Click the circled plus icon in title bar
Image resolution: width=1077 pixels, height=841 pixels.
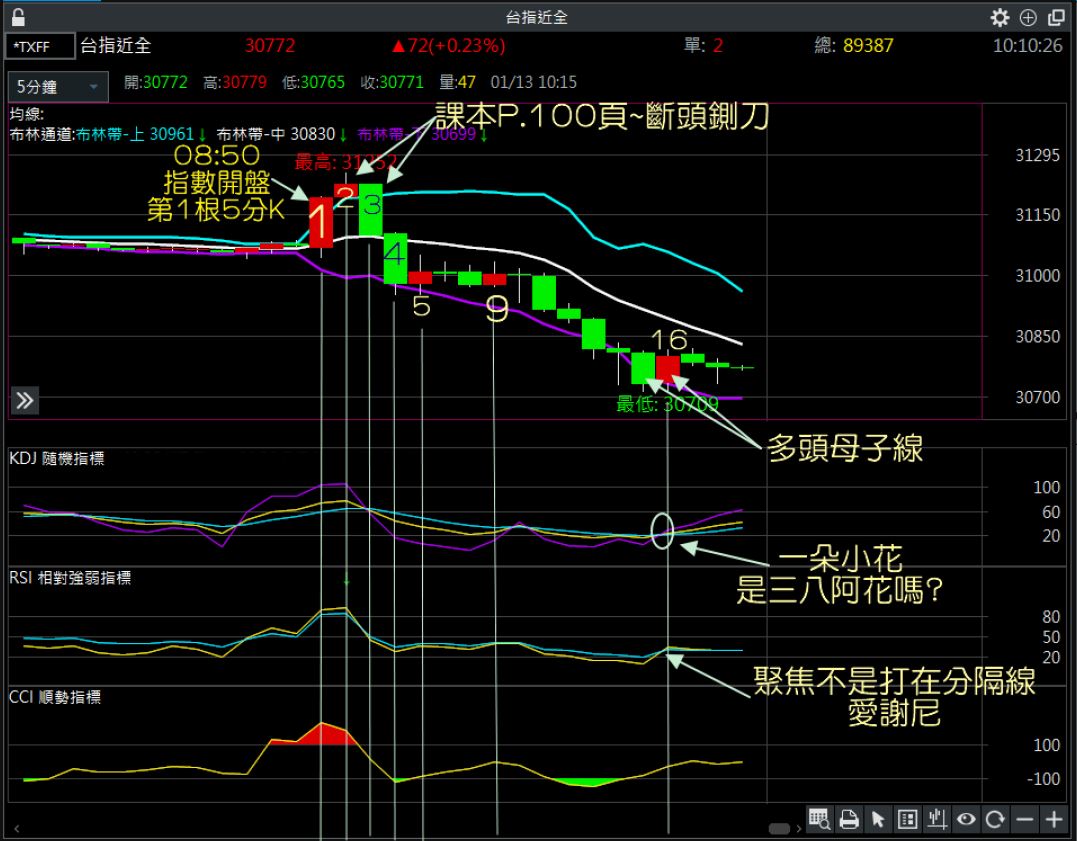1027,17
